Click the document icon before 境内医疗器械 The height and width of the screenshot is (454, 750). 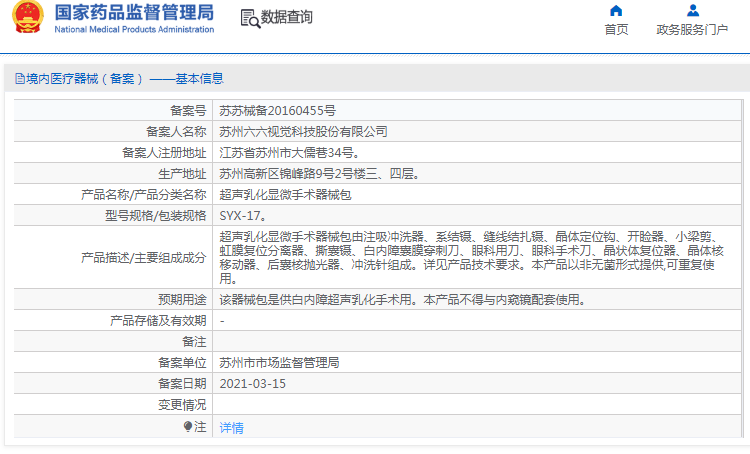(20, 78)
